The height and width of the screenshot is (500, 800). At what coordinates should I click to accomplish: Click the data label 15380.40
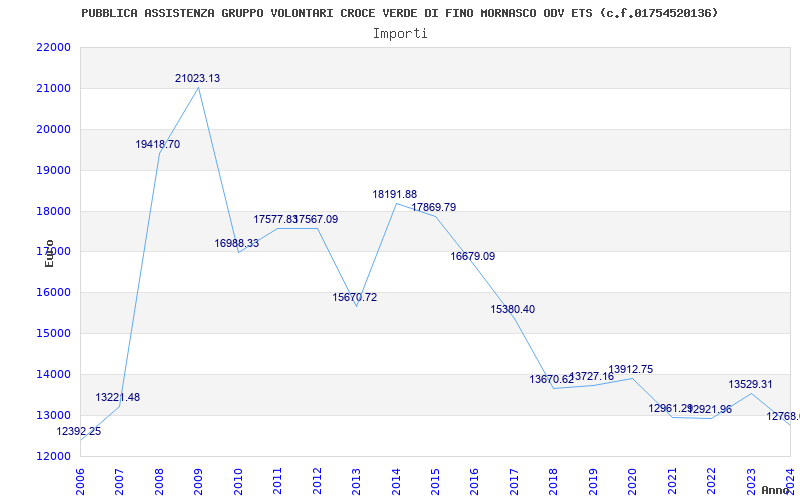(513, 309)
